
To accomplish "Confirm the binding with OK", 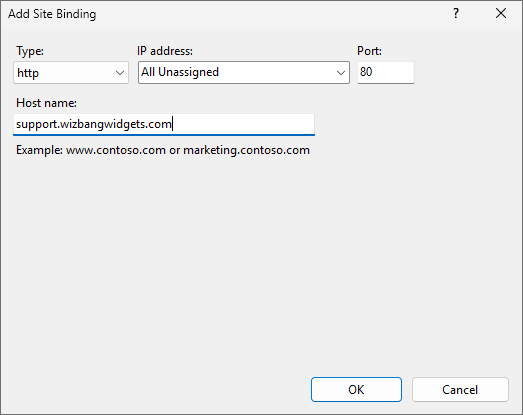I will (356, 389).
